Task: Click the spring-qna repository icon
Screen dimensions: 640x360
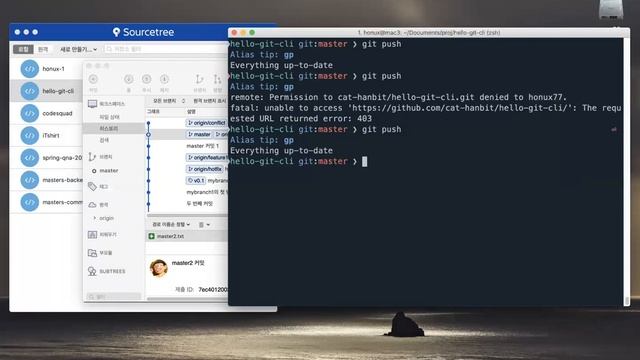Action: (x=30, y=158)
